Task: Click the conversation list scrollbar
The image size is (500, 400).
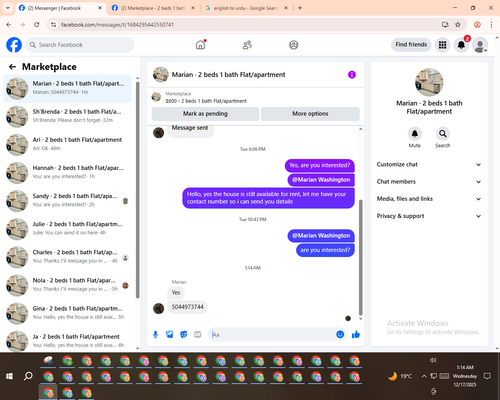Action: pyautogui.click(x=138, y=190)
